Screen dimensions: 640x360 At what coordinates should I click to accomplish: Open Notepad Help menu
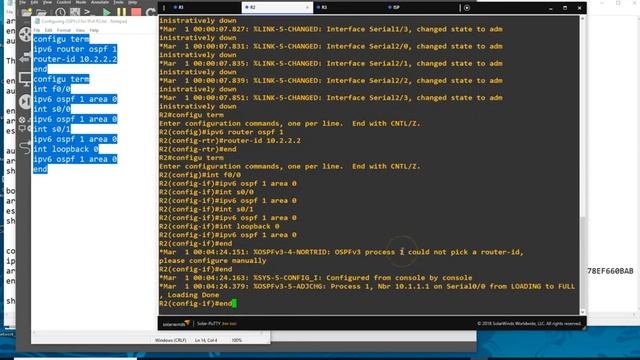tap(94, 30)
